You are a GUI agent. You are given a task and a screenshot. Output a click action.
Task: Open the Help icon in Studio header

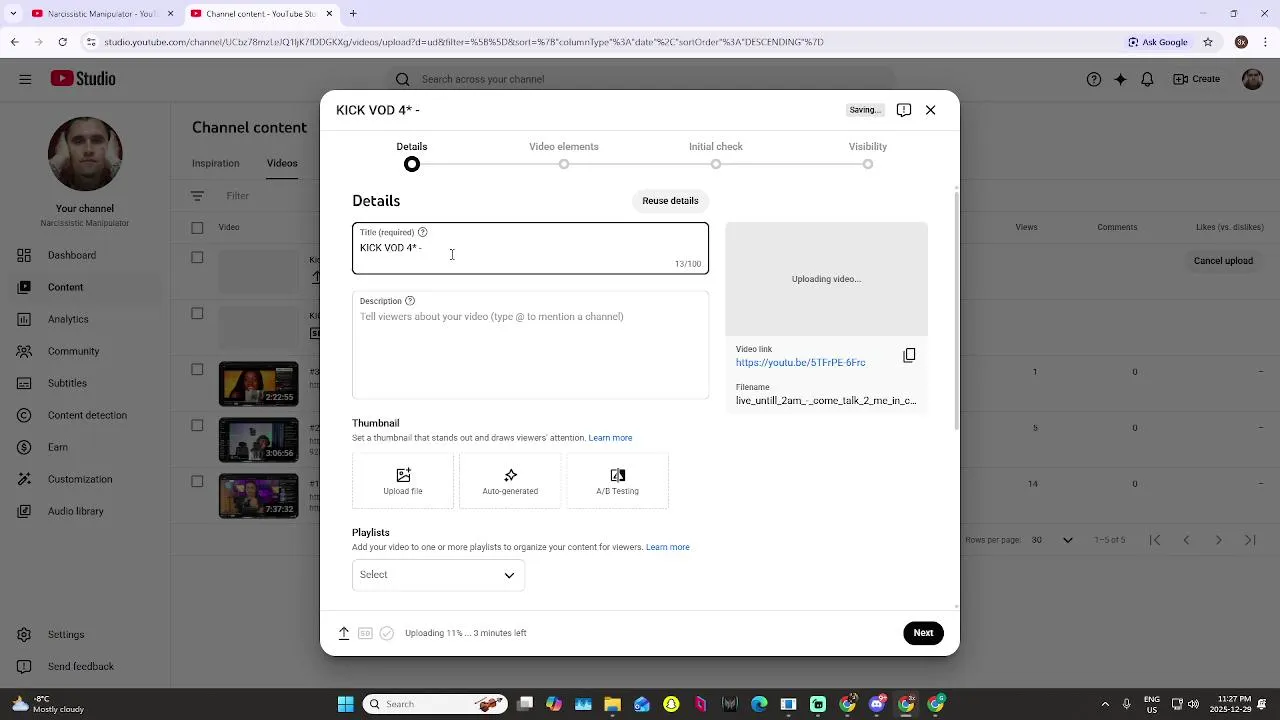click(x=1094, y=79)
